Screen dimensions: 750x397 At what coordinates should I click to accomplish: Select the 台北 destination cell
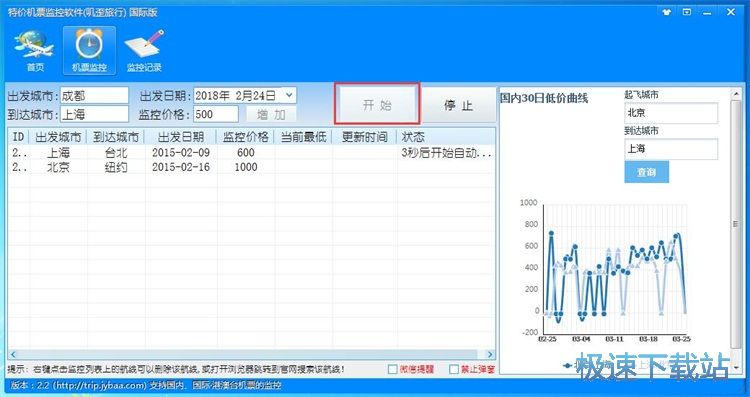[116, 153]
